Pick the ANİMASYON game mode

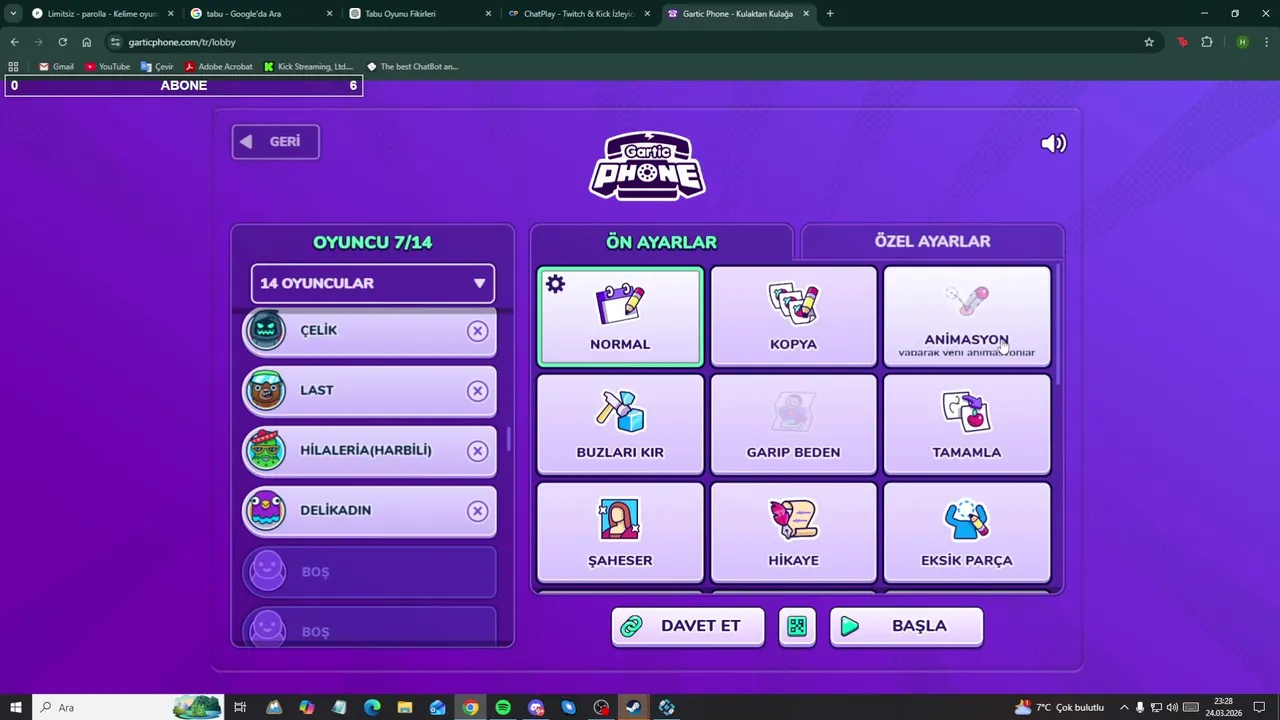[x=967, y=316]
